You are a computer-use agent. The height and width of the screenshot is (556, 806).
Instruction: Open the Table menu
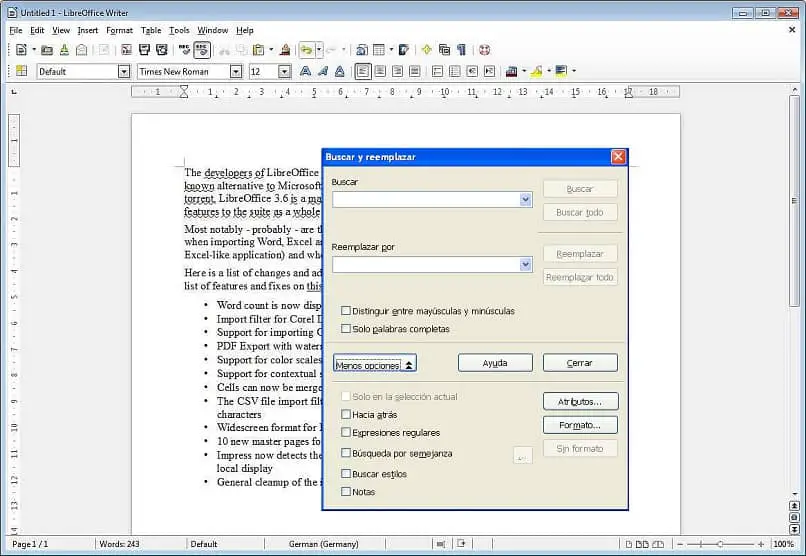pyautogui.click(x=150, y=30)
